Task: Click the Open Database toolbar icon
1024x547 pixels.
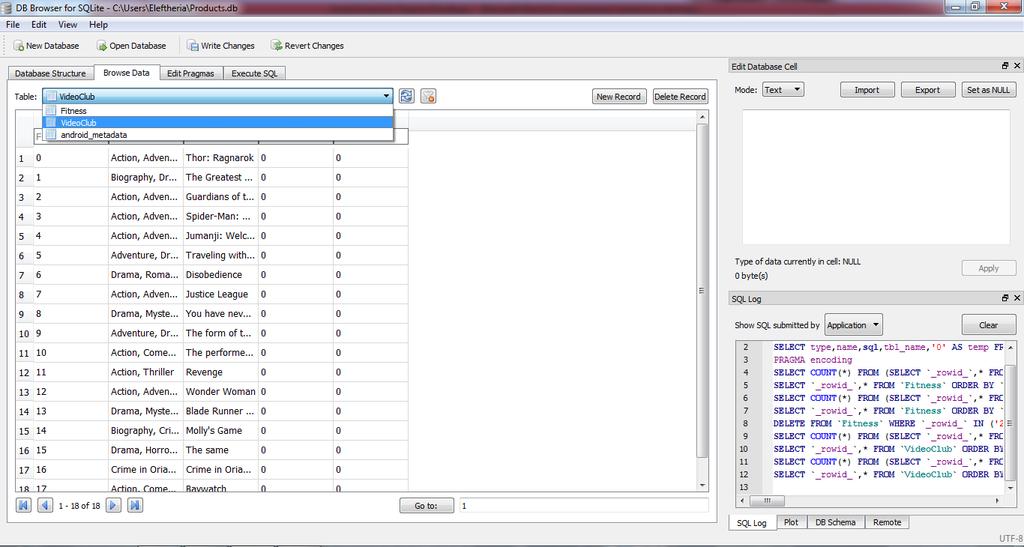Action: pyautogui.click(x=102, y=46)
